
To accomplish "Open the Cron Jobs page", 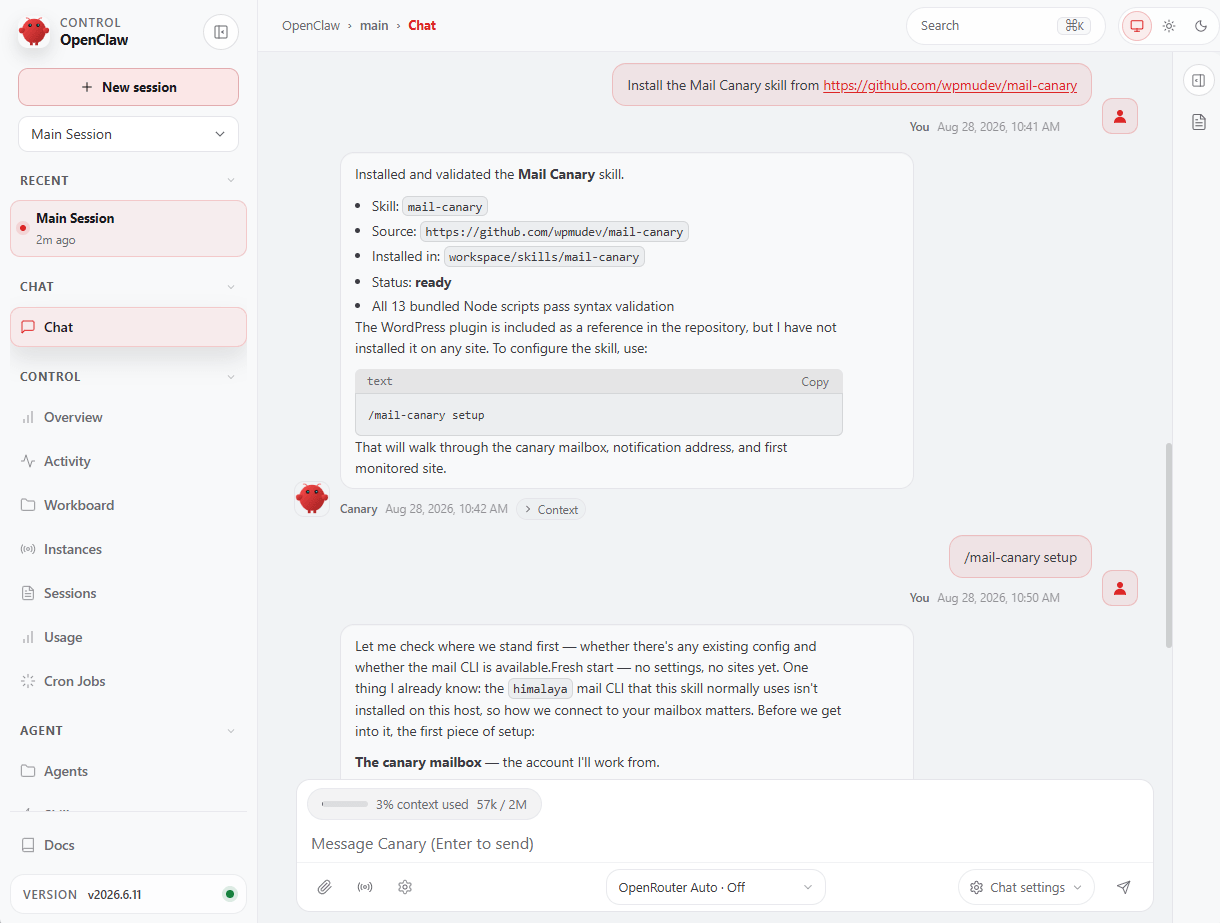I will [128, 681].
